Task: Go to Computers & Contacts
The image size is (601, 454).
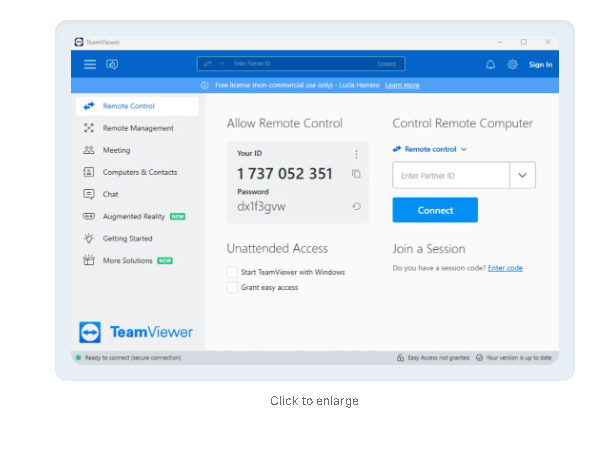Action: [x=137, y=172]
